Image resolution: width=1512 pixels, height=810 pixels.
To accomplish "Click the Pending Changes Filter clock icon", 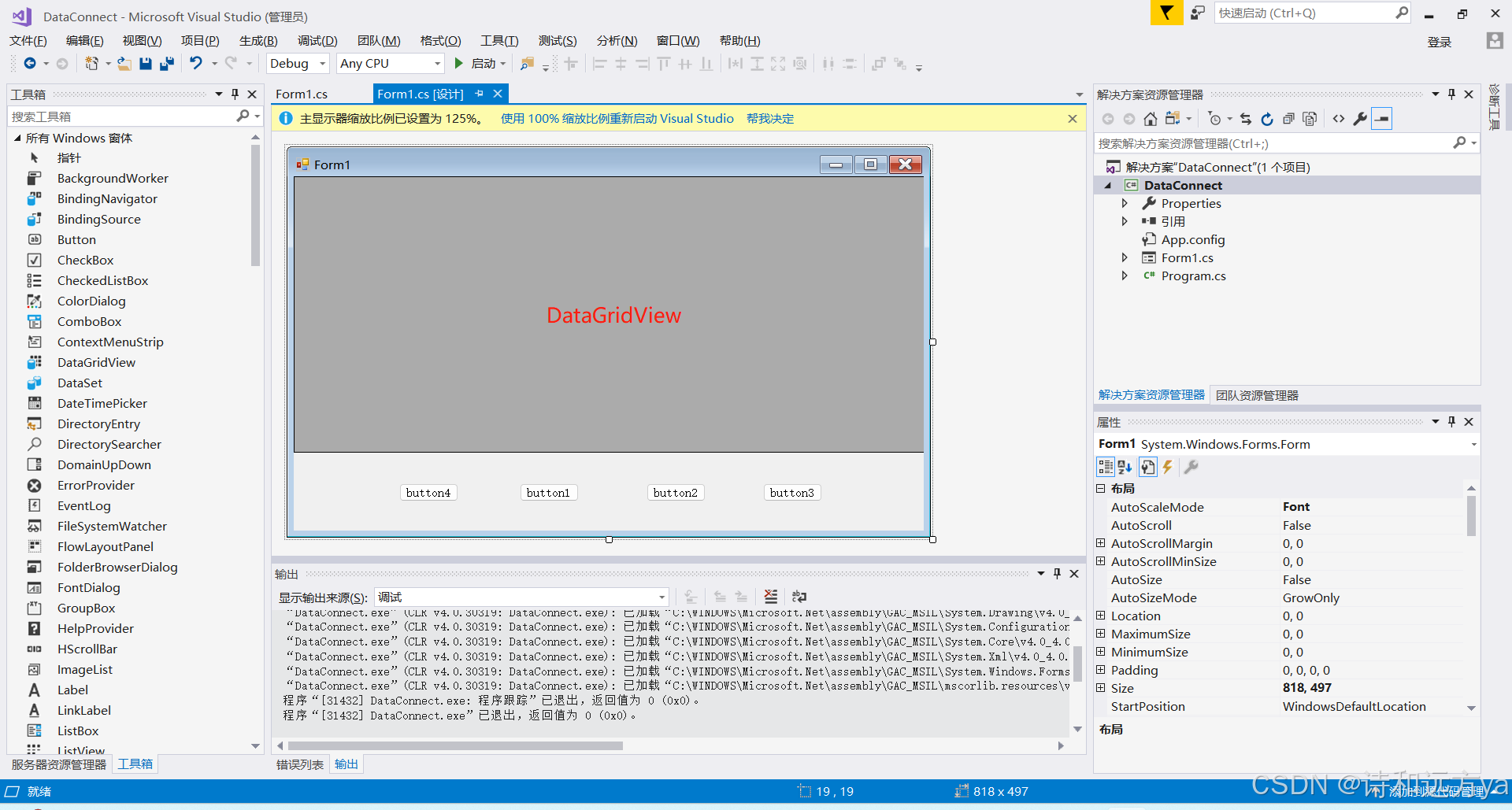I will coord(1215,119).
